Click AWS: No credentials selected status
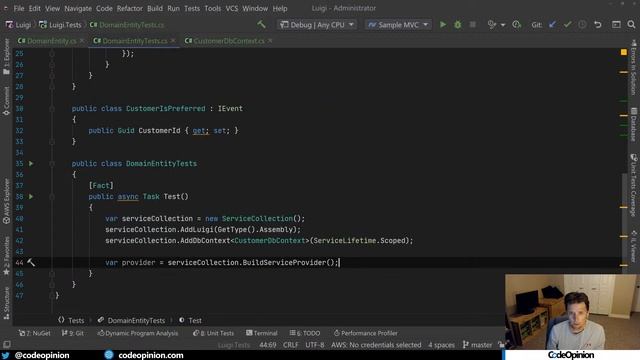The width and height of the screenshot is (640, 360). (x=376, y=345)
